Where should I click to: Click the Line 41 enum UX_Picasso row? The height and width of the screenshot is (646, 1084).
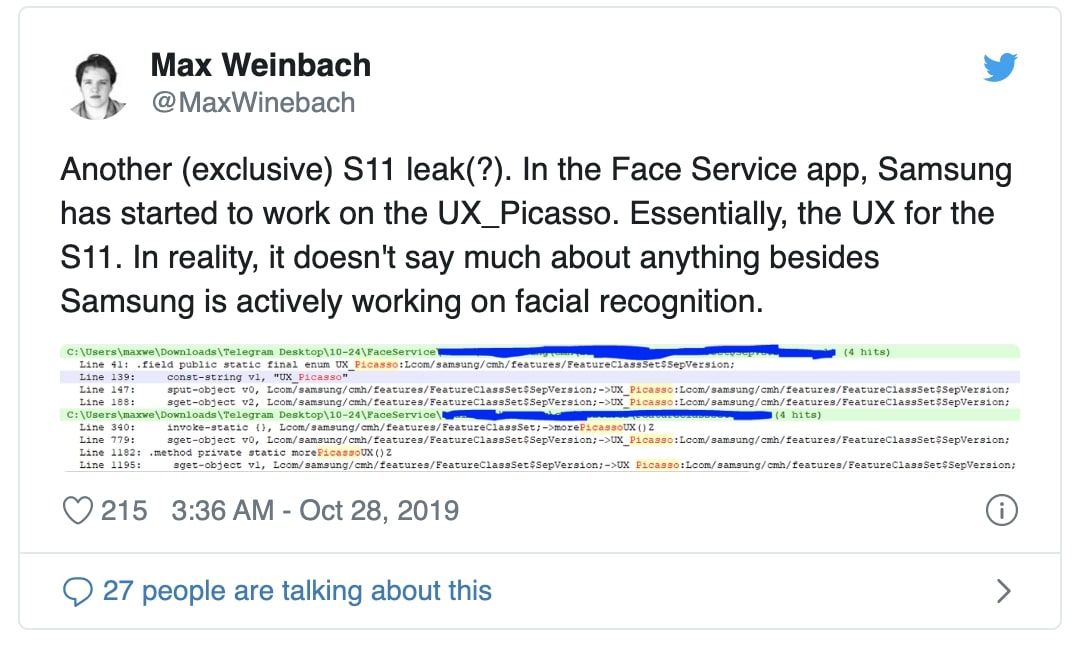pos(400,365)
